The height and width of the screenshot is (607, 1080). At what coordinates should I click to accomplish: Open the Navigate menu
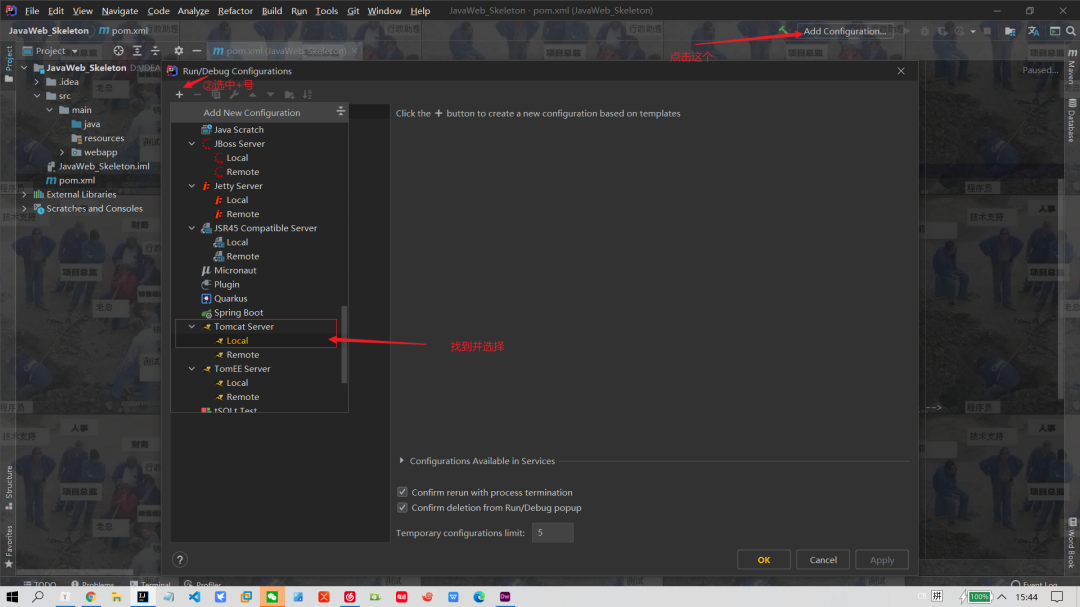click(120, 10)
